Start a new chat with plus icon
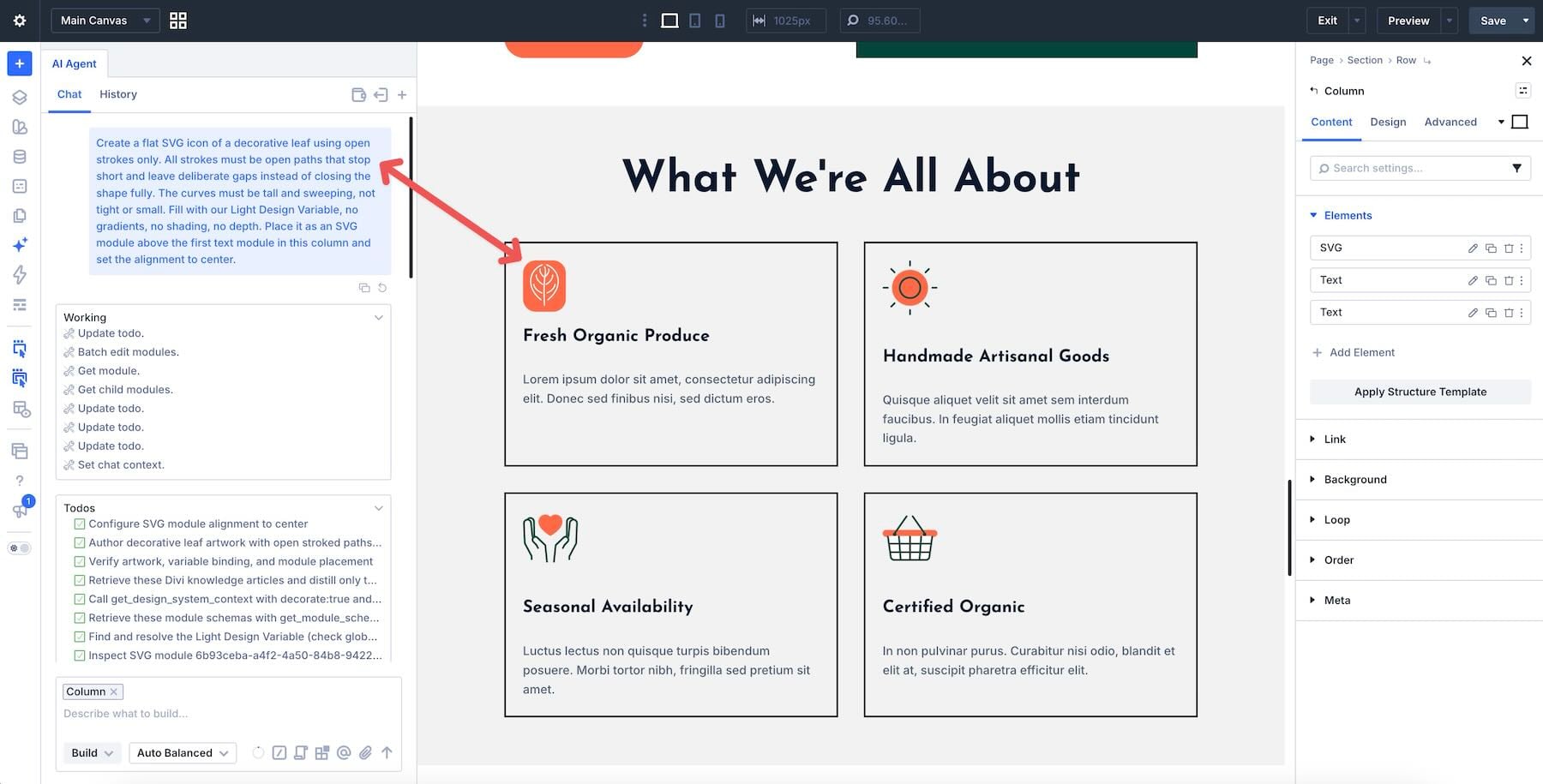Viewport: 1543px width, 784px height. pyautogui.click(x=402, y=95)
